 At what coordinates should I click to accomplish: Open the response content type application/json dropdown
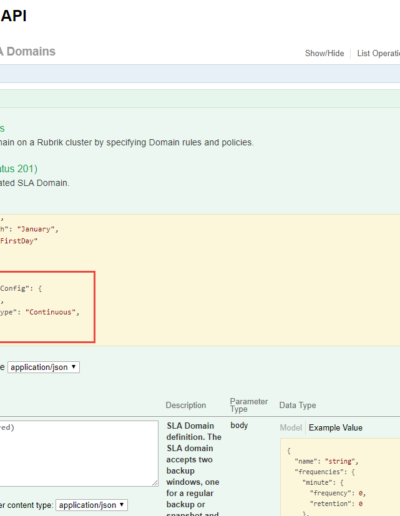click(43, 367)
